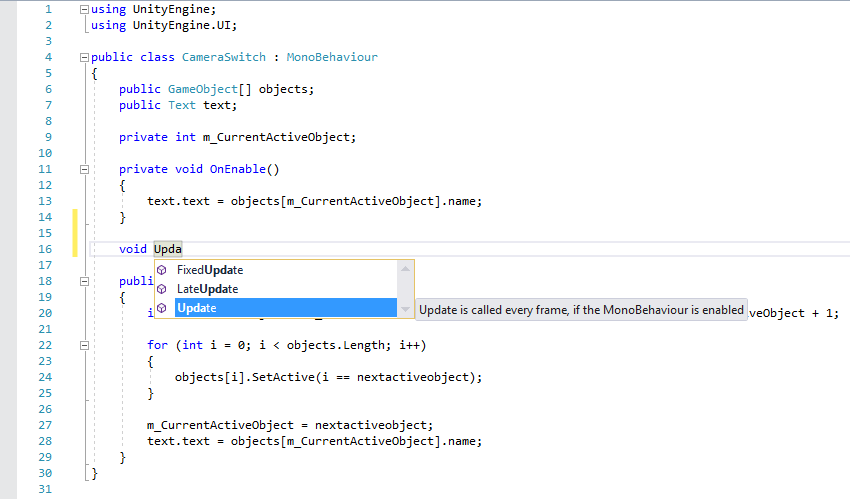This screenshot has width=850, height=499.
Task: Click text.text assignment on line 28
Action: pyautogui.click(x=178, y=441)
